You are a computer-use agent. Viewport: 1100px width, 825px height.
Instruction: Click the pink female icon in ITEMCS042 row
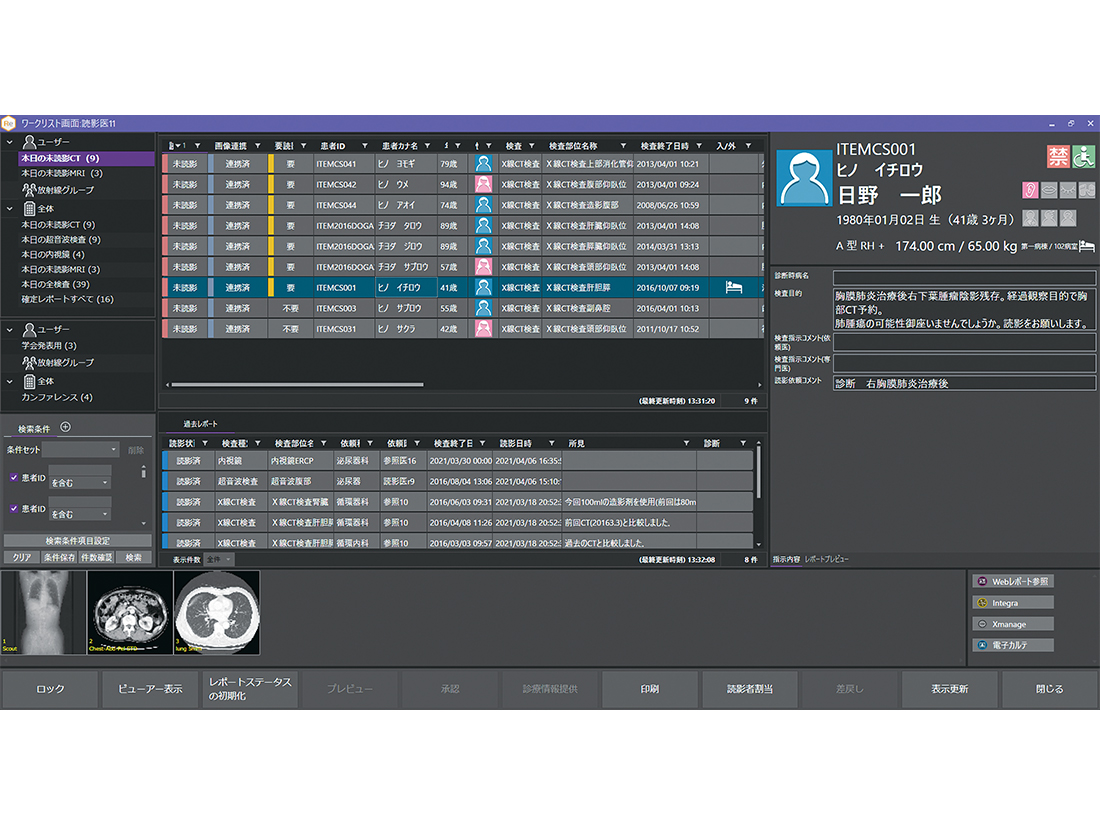click(x=483, y=184)
